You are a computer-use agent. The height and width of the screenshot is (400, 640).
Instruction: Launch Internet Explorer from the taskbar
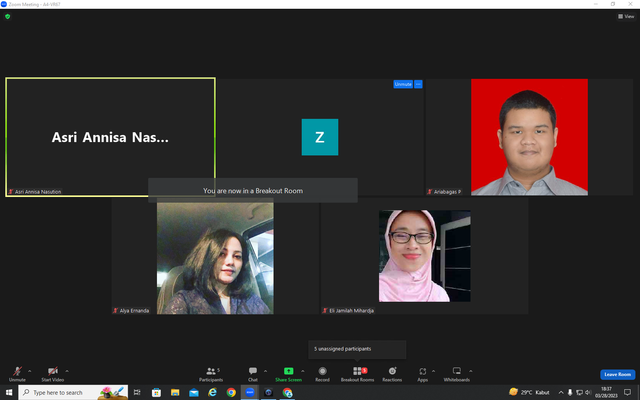click(x=213, y=392)
